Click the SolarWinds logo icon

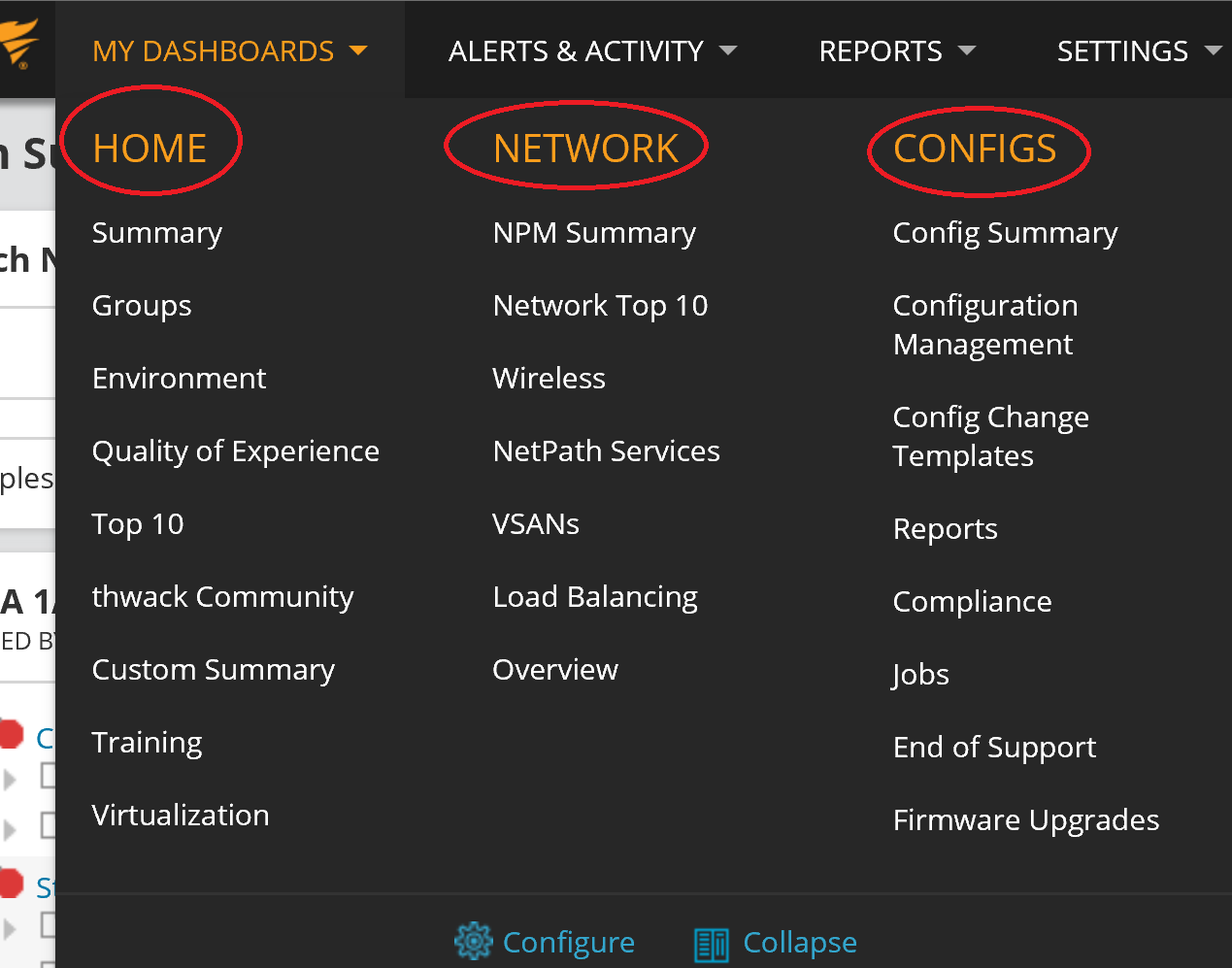coord(18,45)
